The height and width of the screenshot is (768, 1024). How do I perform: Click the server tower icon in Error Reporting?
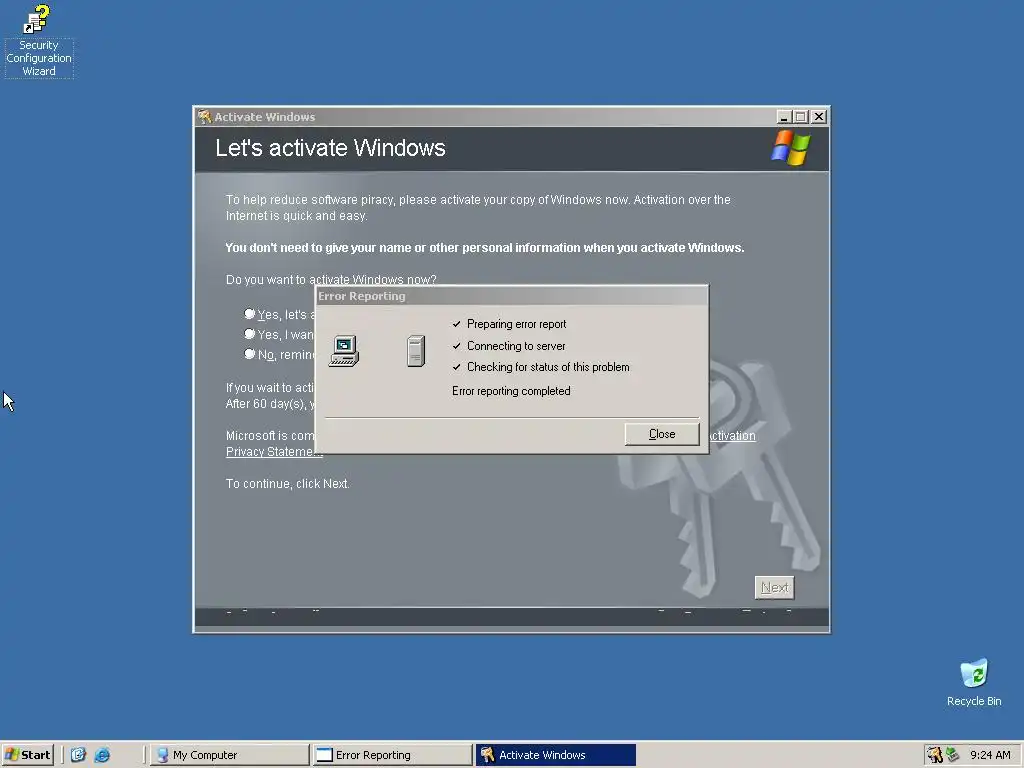coord(416,351)
